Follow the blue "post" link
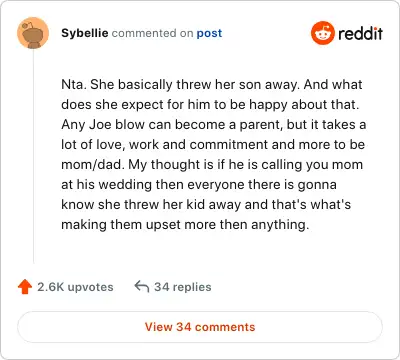 point(209,33)
